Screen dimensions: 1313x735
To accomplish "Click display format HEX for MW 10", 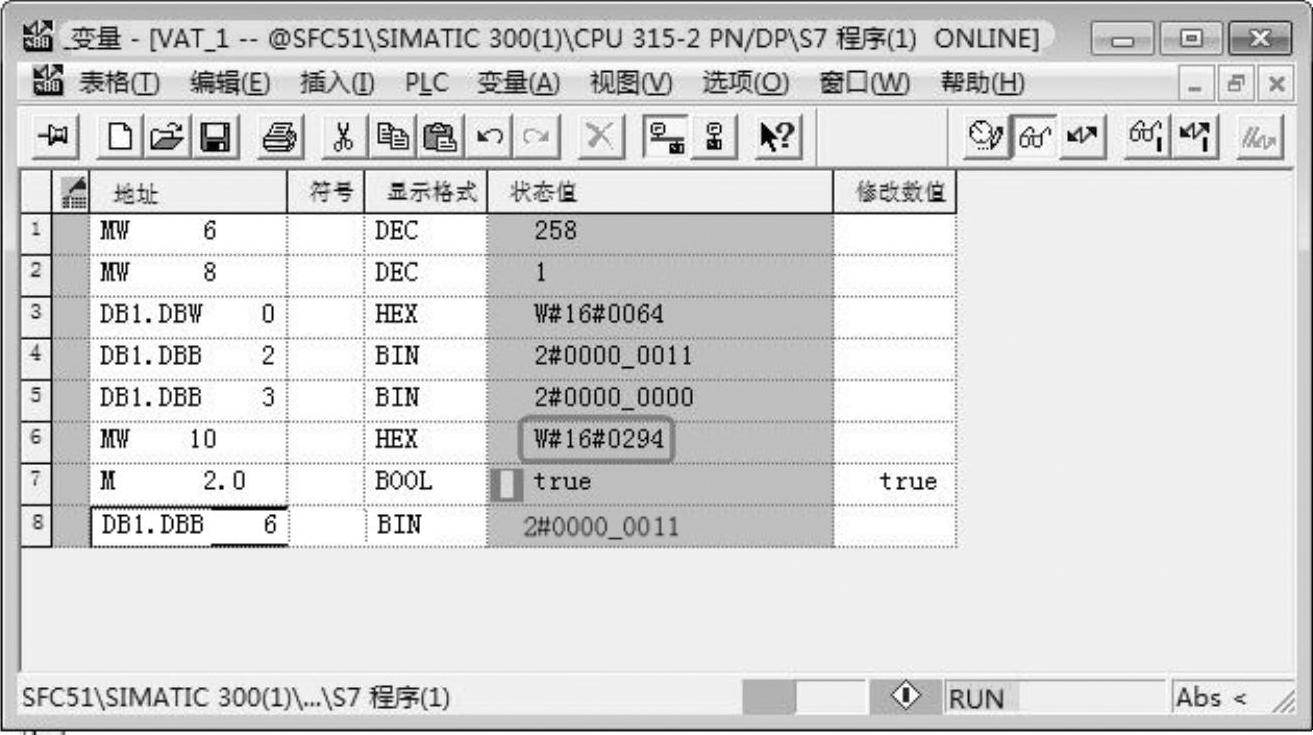I will (425, 440).
